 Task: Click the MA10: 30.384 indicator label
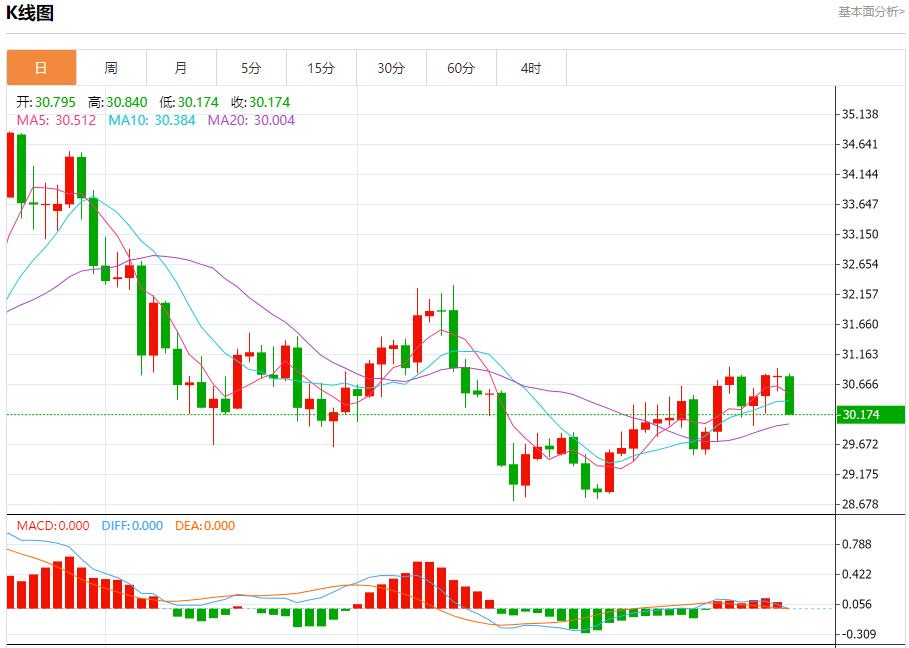pos(151,120)
